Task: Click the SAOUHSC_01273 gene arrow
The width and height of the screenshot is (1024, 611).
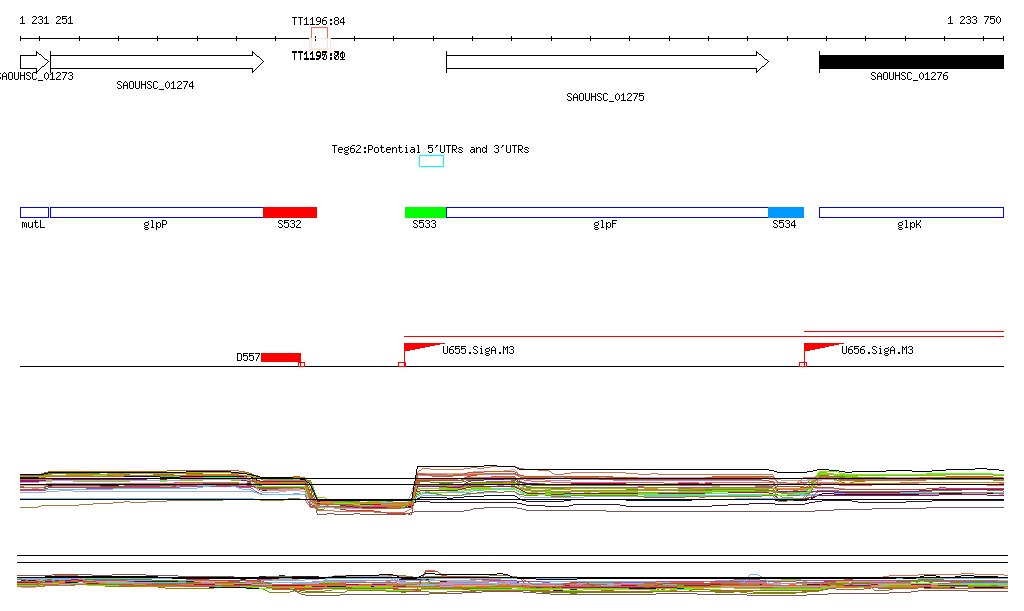Action: tap(34, 62)
